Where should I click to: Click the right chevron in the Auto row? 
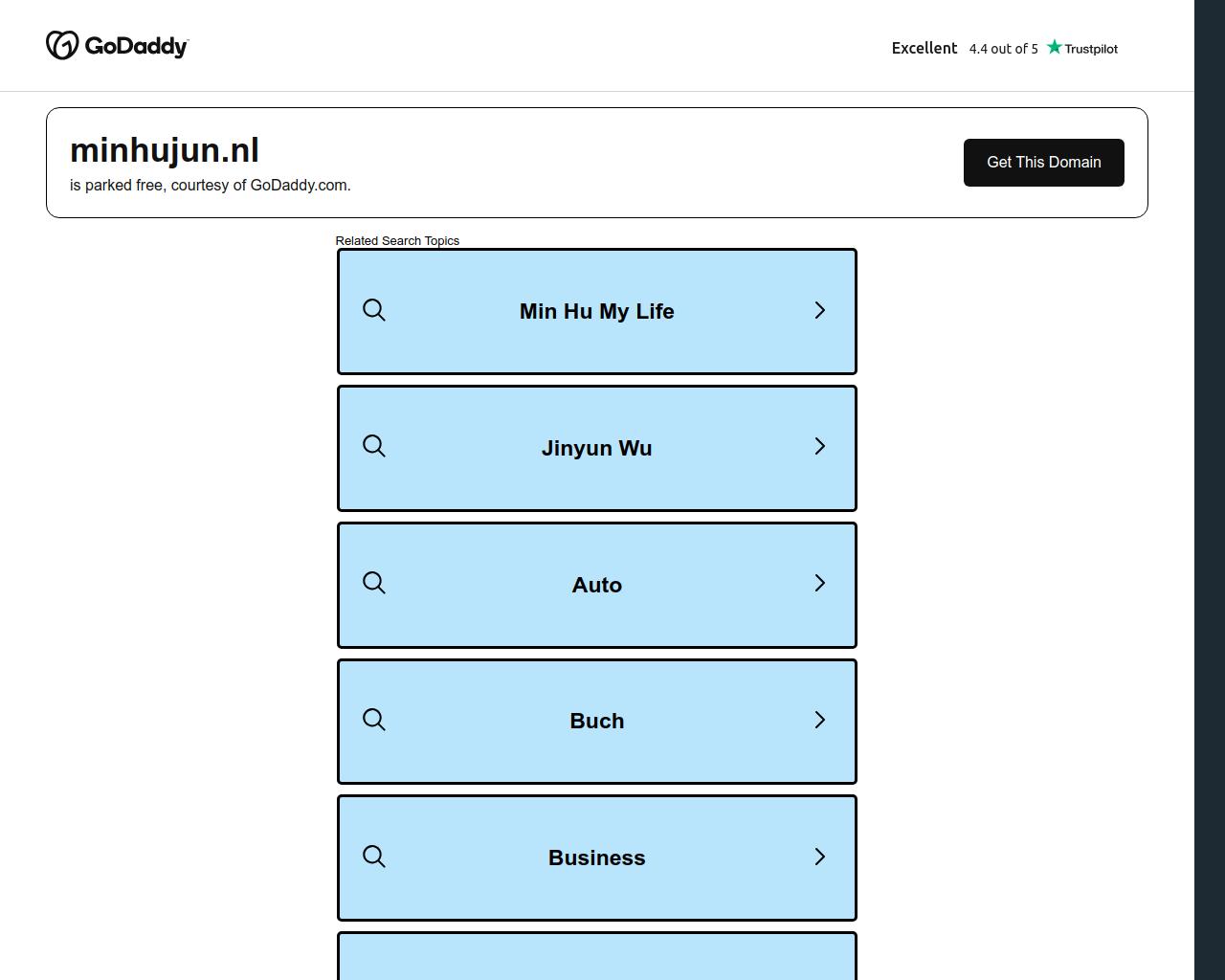point(819,584)
